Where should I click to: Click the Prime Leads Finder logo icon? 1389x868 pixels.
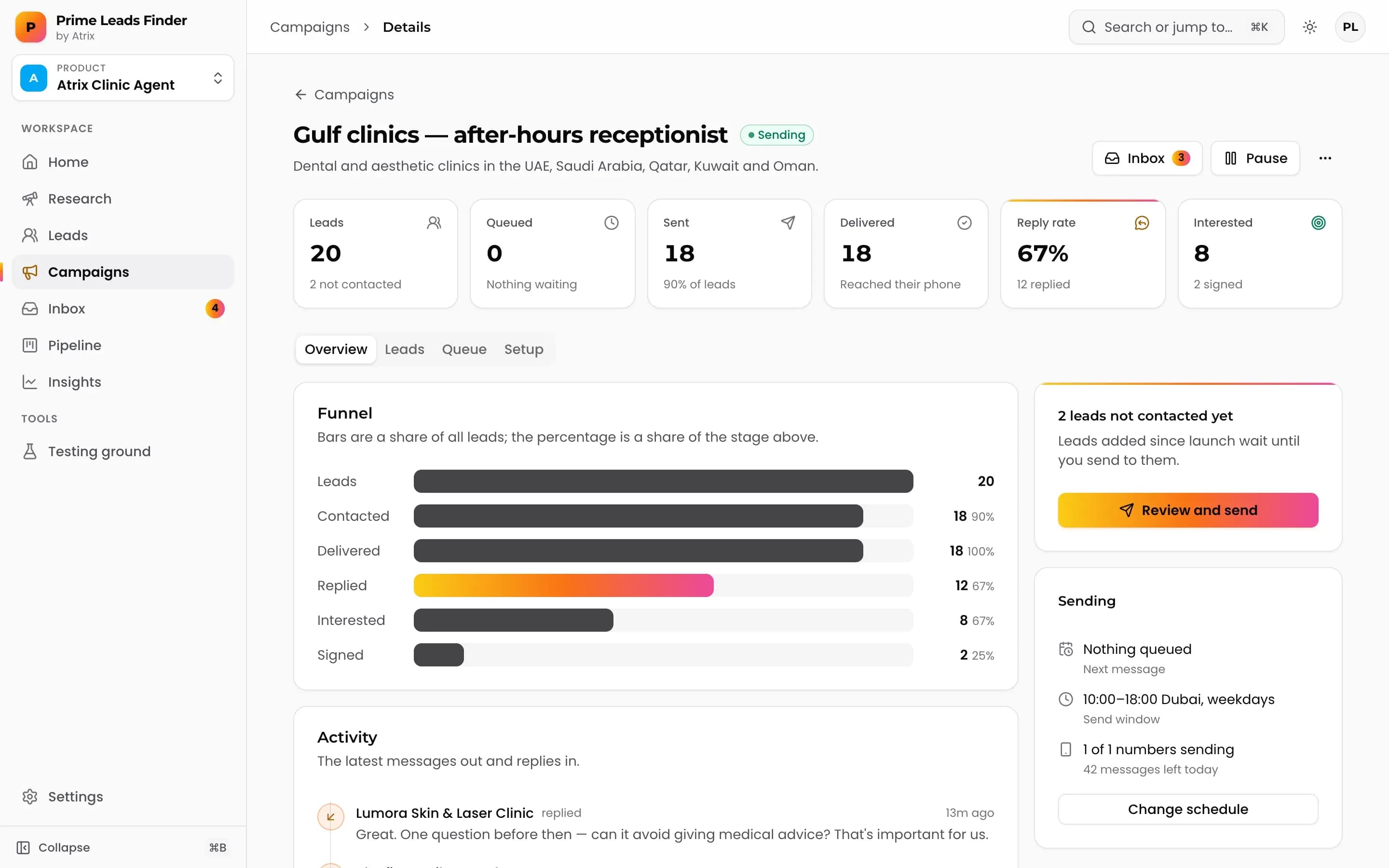coord(30,27)
